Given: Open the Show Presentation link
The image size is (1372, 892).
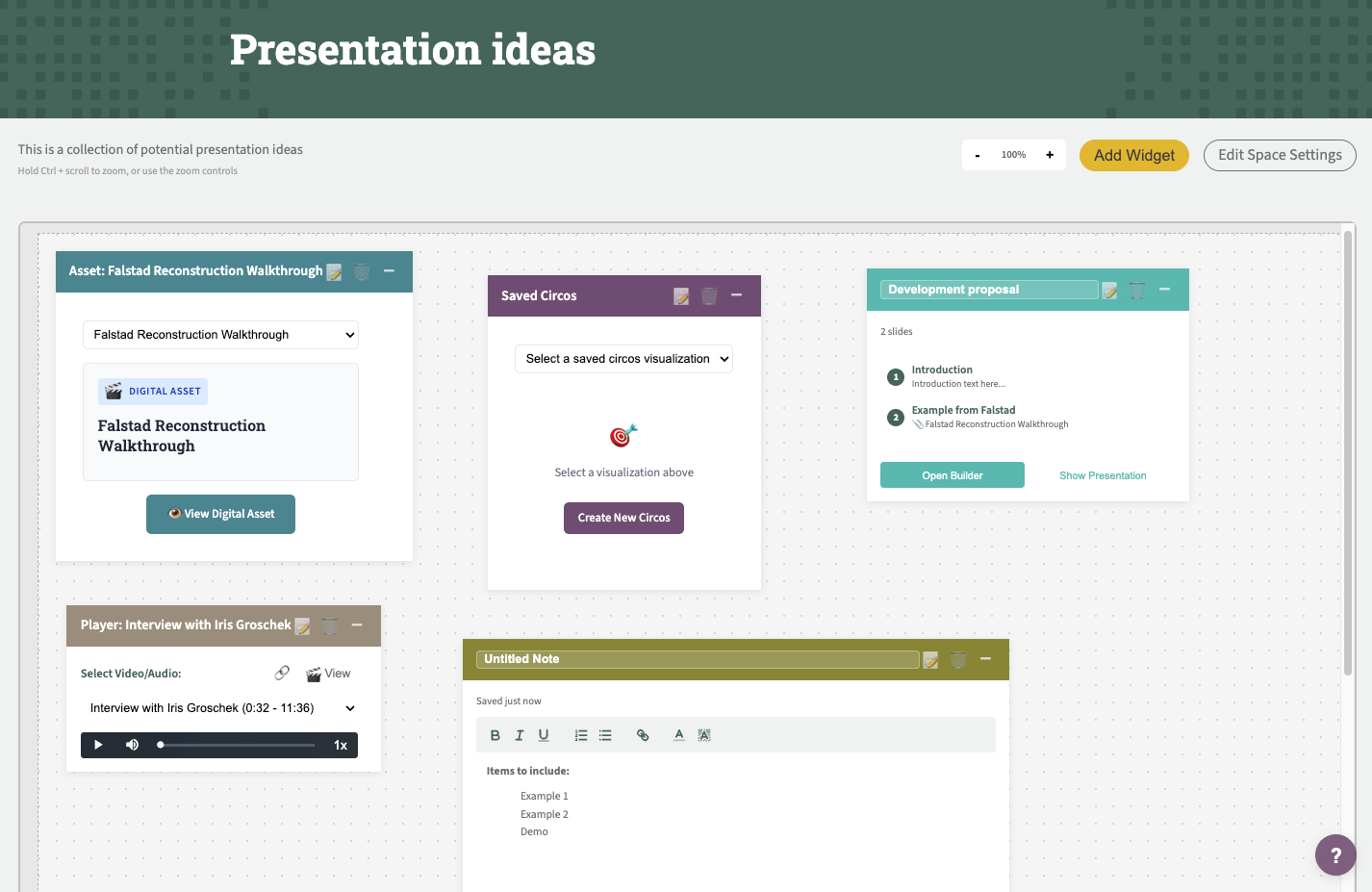Looking at the screenshot, I should tap(1103, 475).
